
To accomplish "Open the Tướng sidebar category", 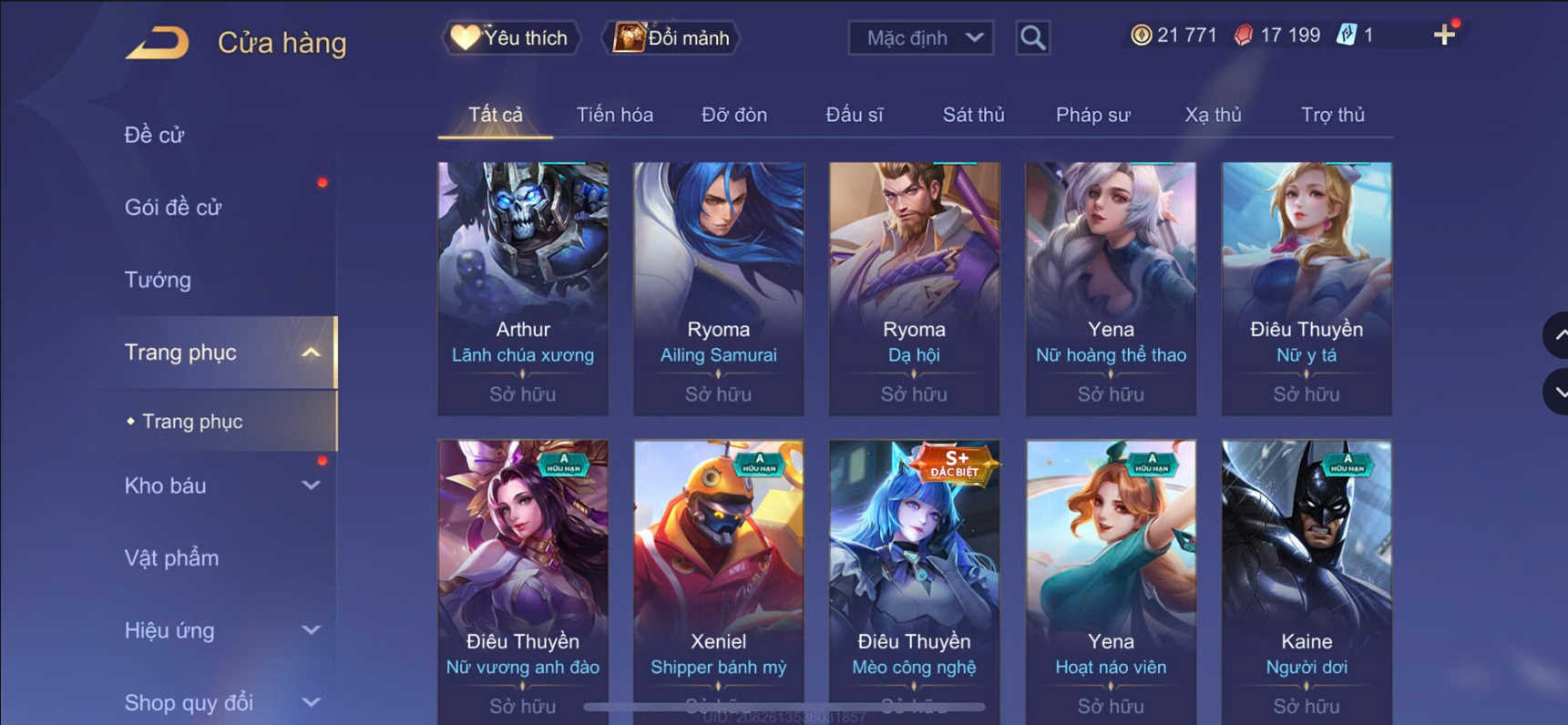I will point(158,280).
